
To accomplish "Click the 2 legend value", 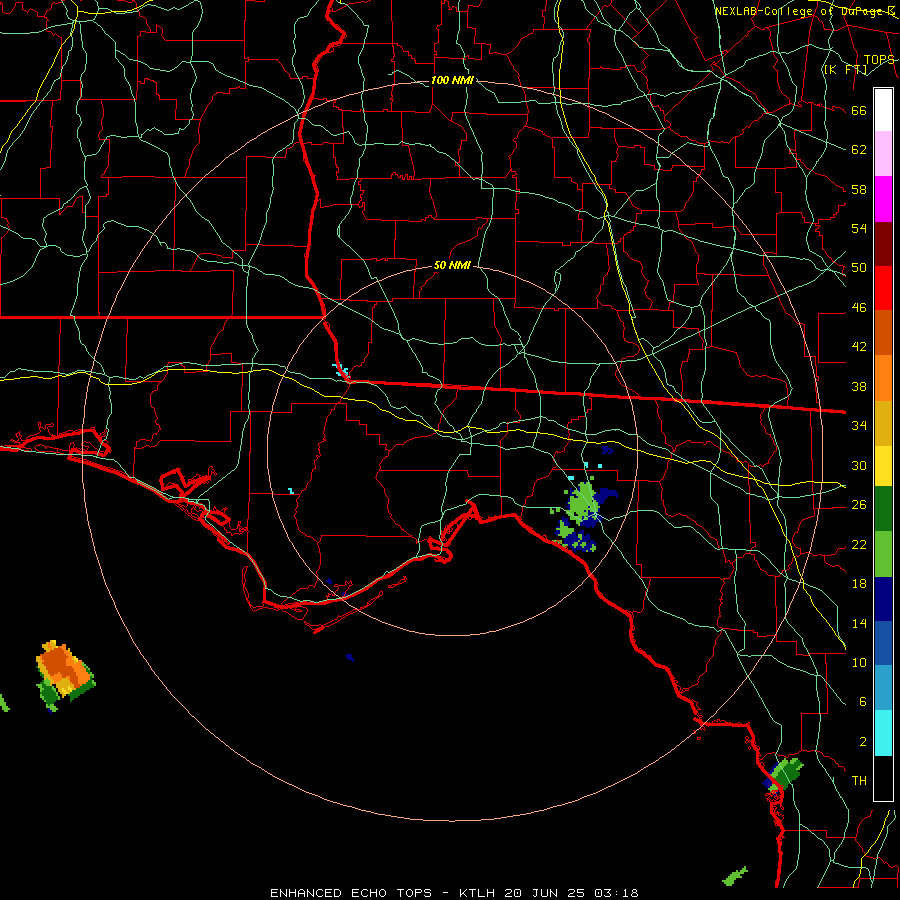I will click(863, 741).
